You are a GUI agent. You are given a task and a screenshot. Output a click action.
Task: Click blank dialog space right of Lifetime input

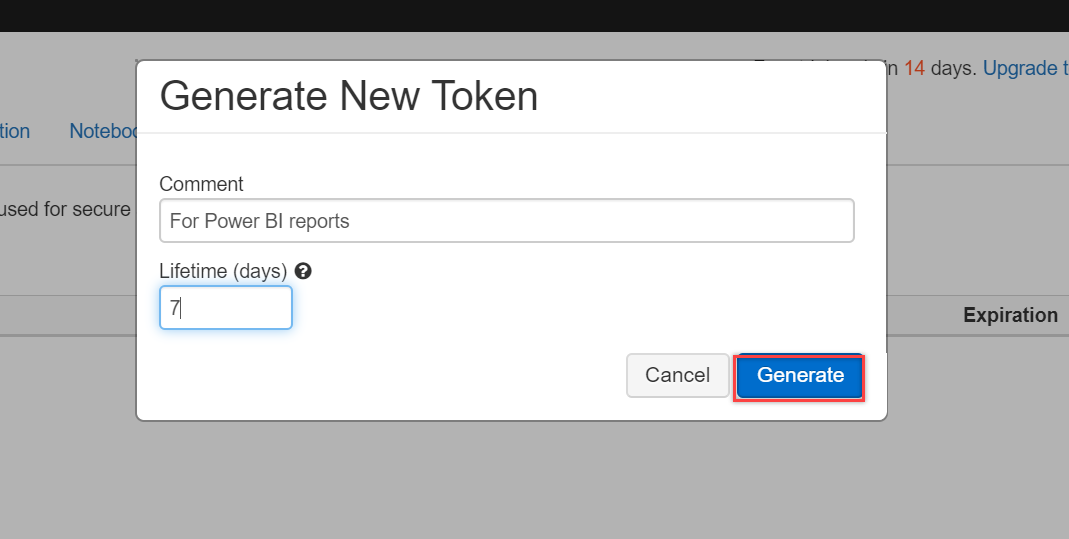click(x=570, y=308)
